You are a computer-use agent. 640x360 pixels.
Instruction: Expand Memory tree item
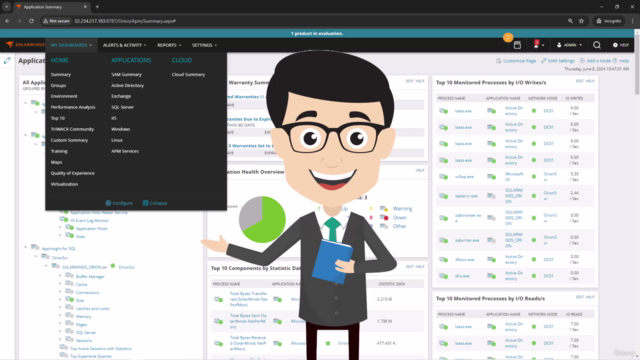(x=60, y=316)
